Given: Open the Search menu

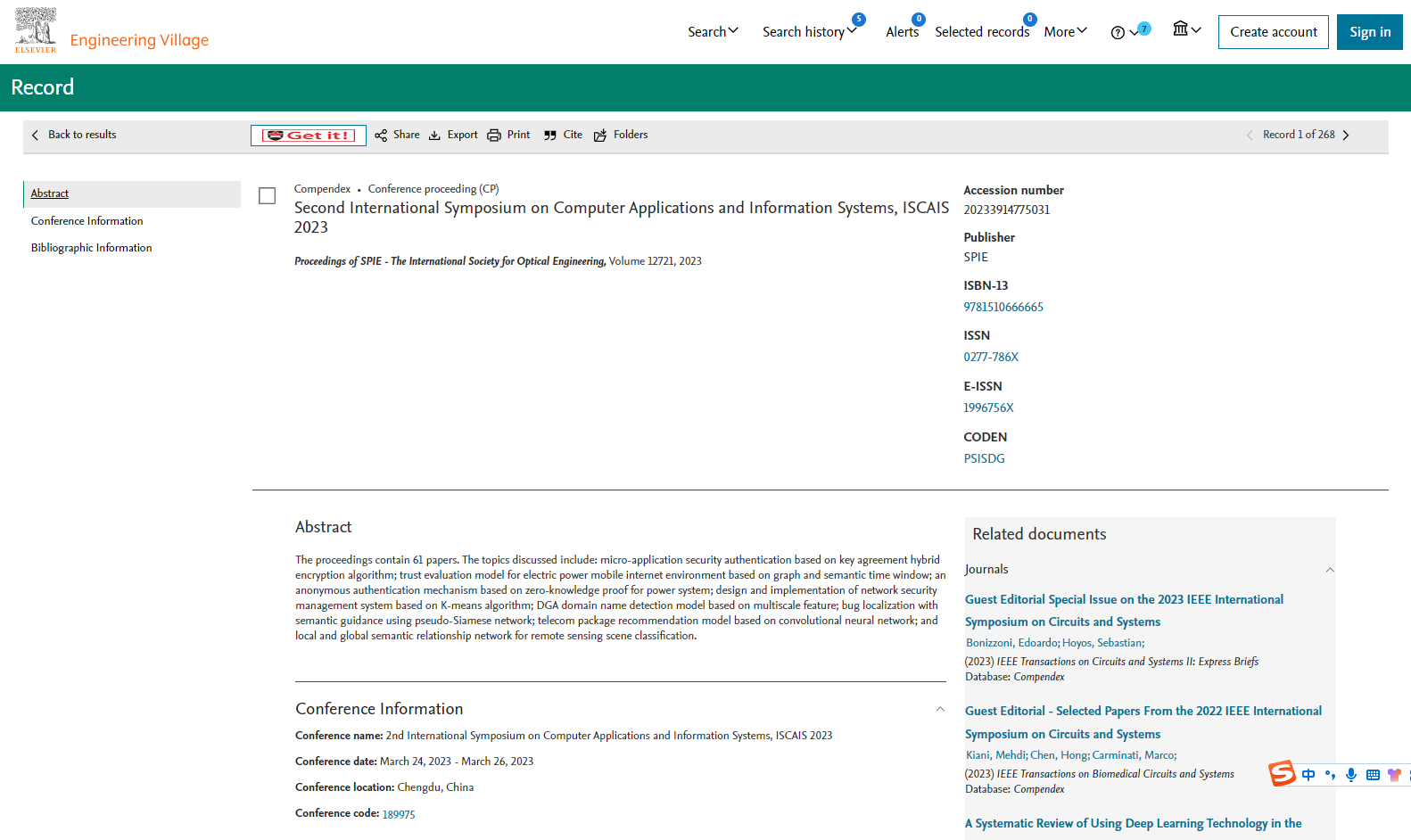Looking at the screenshot, I should 713,32.
